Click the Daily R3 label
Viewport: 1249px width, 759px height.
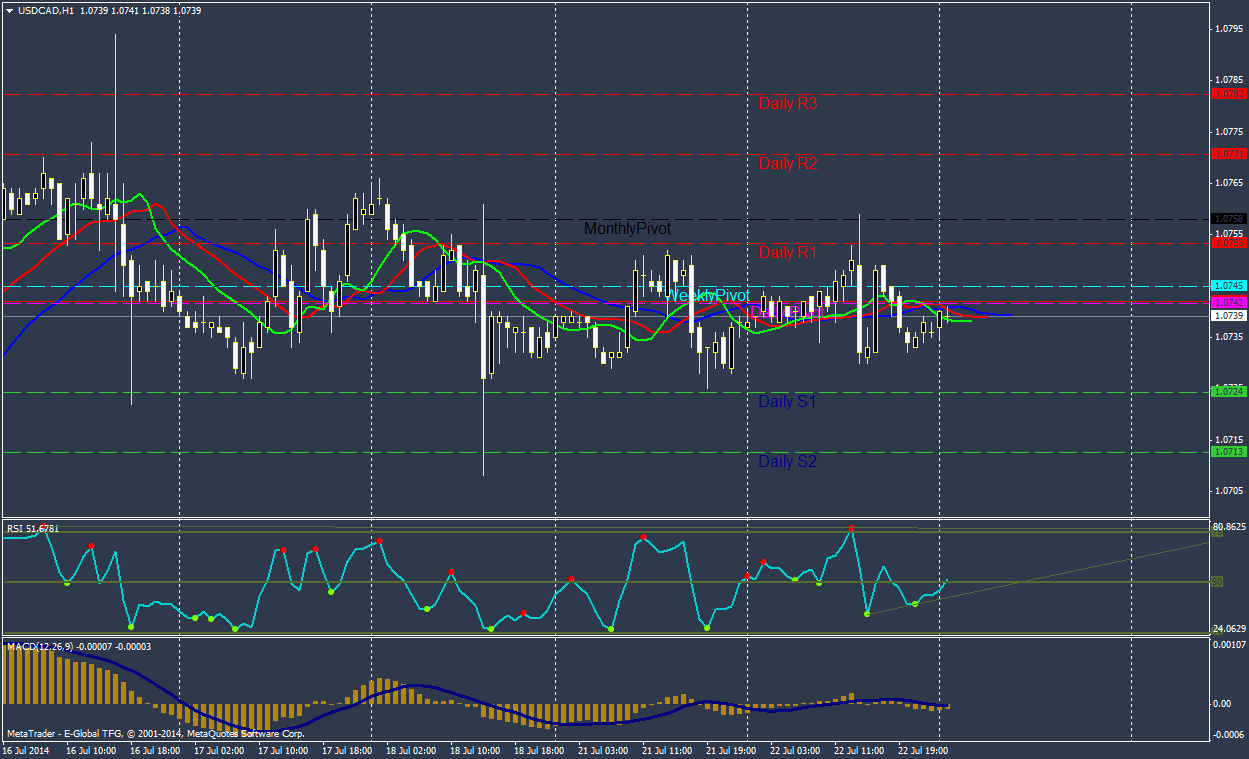(x=788, y=103)
